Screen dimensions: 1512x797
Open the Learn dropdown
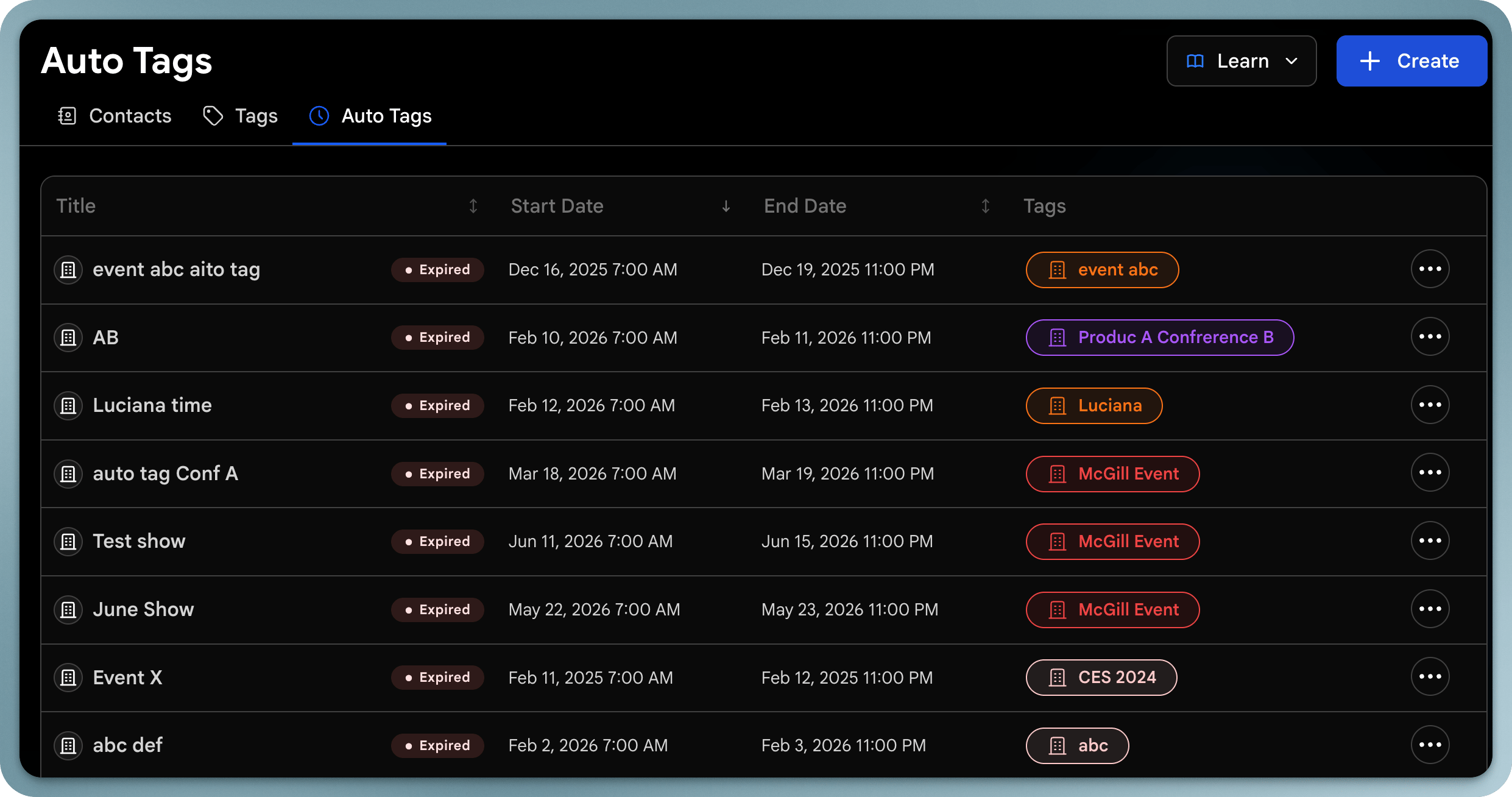(x=1242, y=61)
